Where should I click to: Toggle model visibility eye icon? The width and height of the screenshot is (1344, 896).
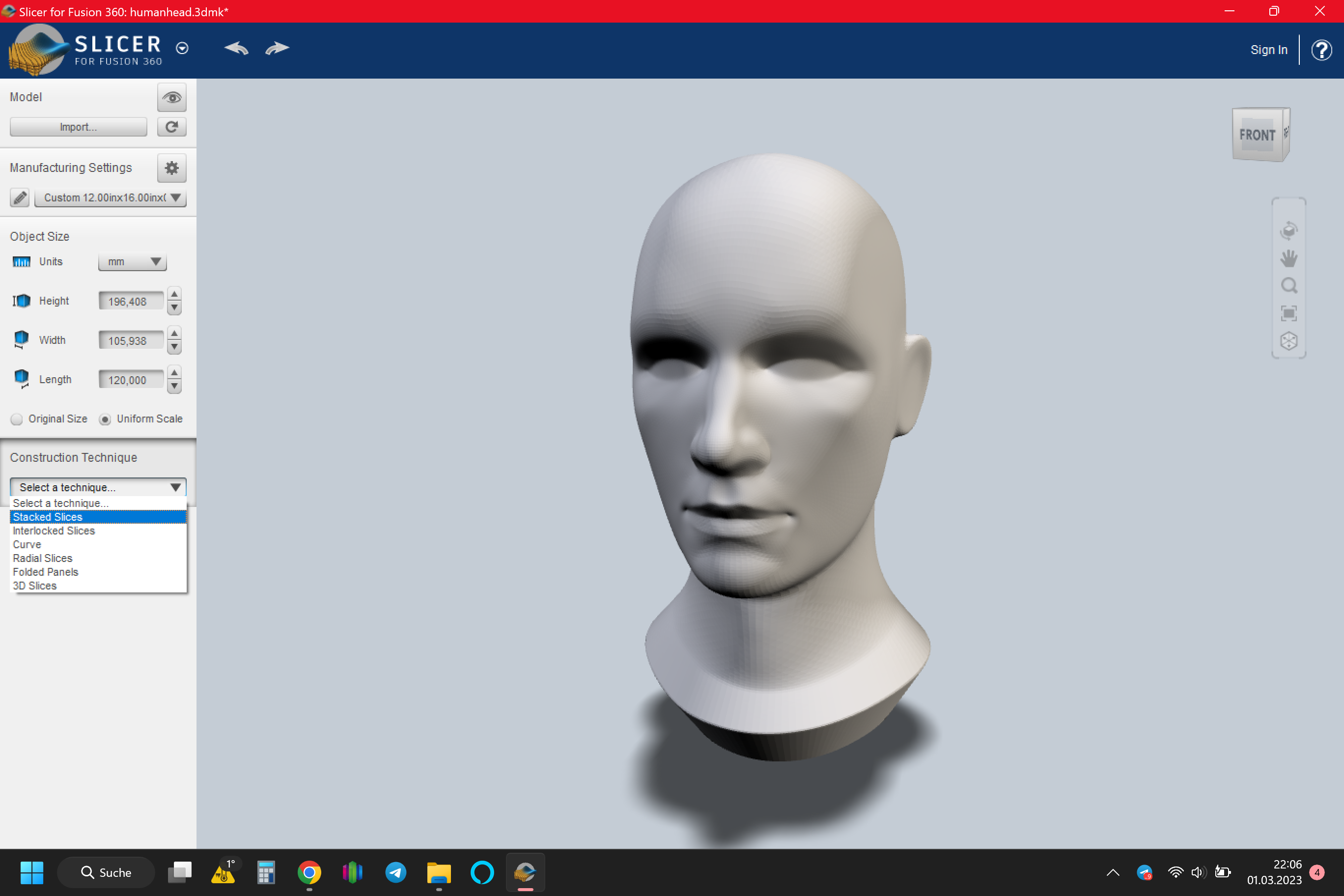(171, 98)
